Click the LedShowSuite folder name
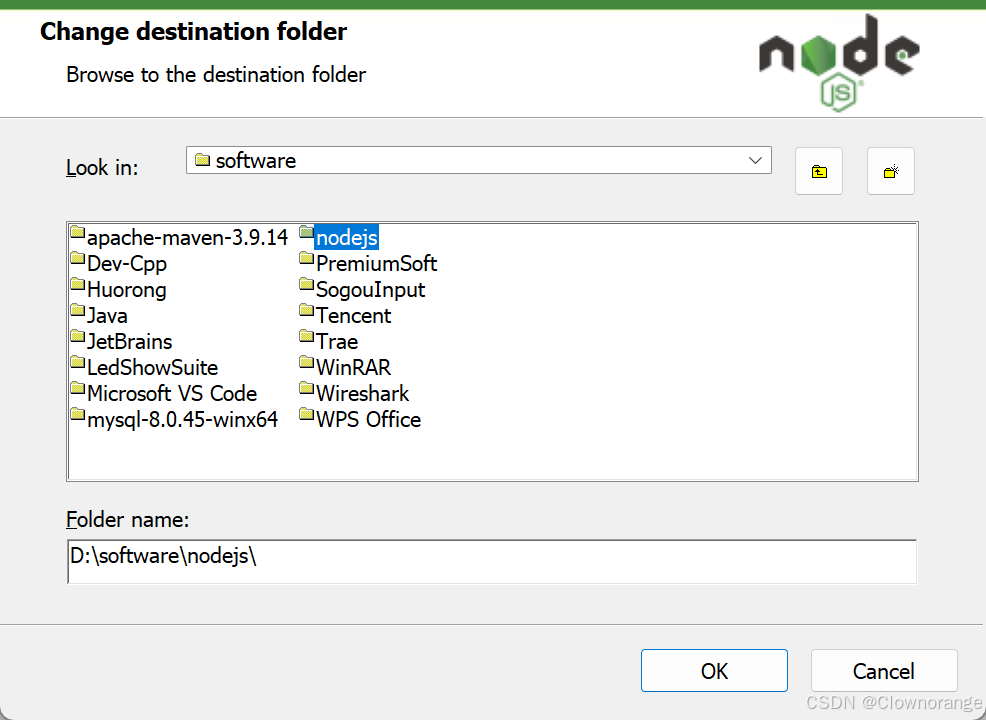Viewport: 986px width, 720px height. (153, 367)
